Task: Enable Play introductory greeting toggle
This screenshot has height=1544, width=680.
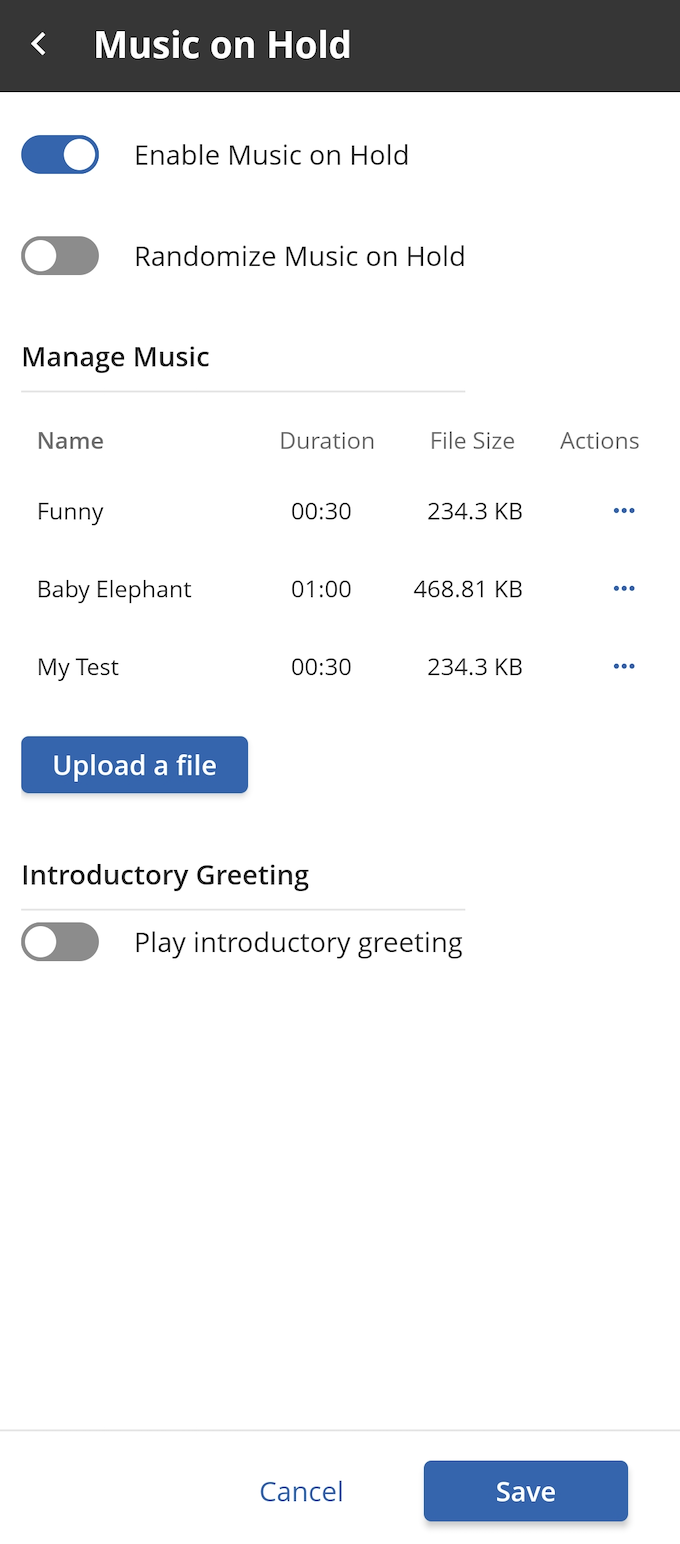Action: (x=60, y=942)
